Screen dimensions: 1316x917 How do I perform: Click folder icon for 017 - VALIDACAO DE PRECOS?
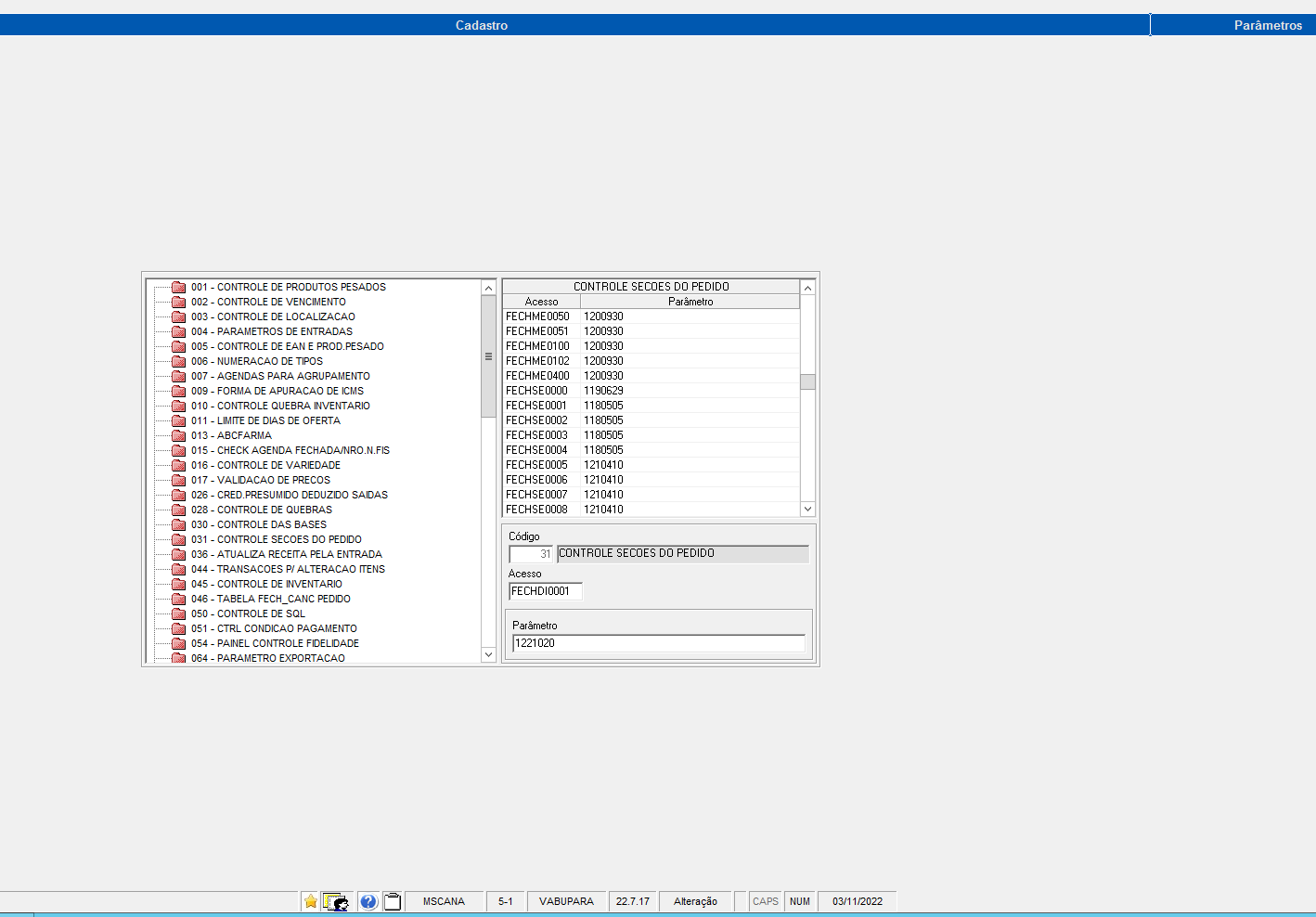pyautogui.click(x=179, y=480)
